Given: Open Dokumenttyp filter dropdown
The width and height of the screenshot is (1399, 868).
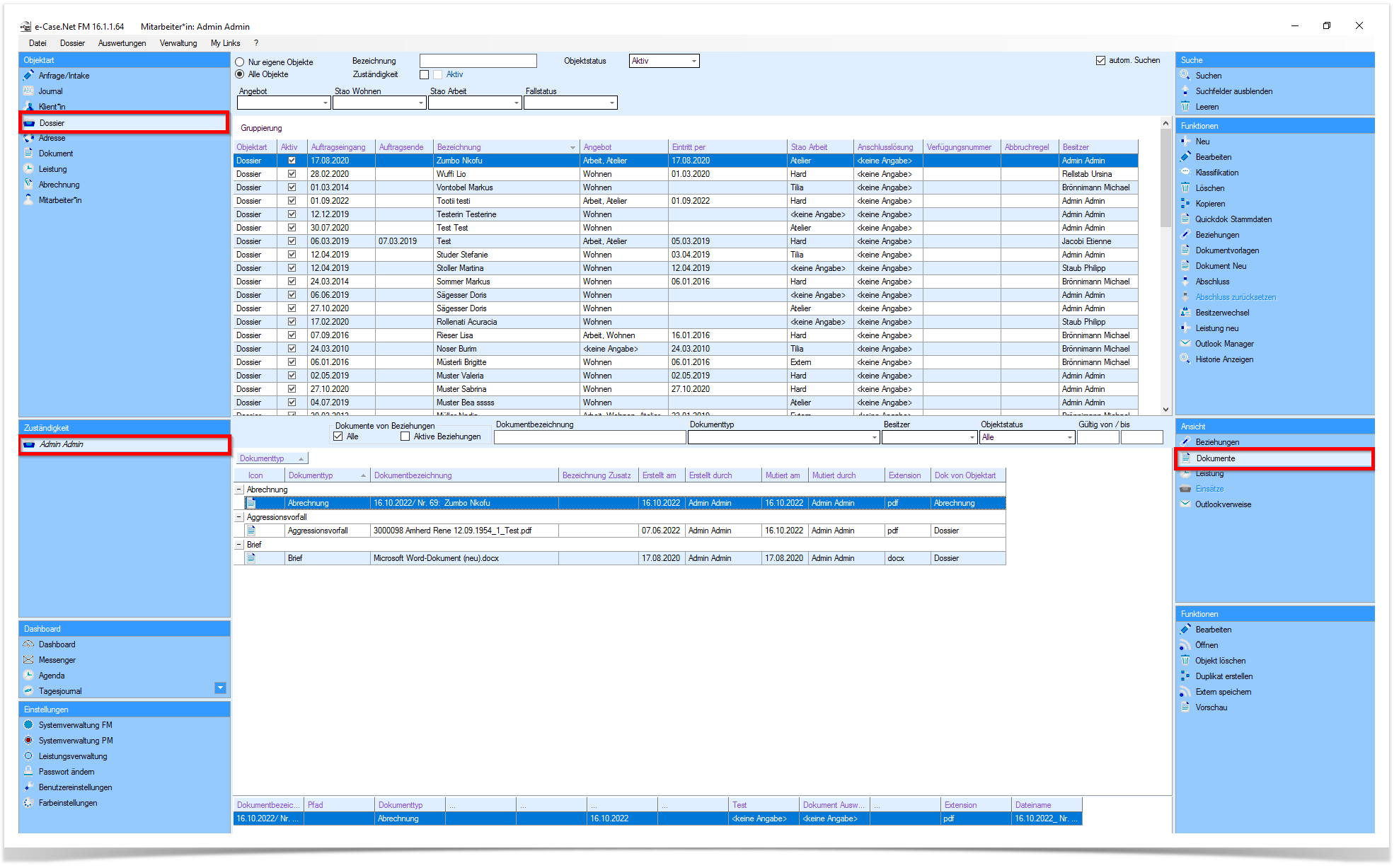Looking at the screenshot, I should (875, 438).
